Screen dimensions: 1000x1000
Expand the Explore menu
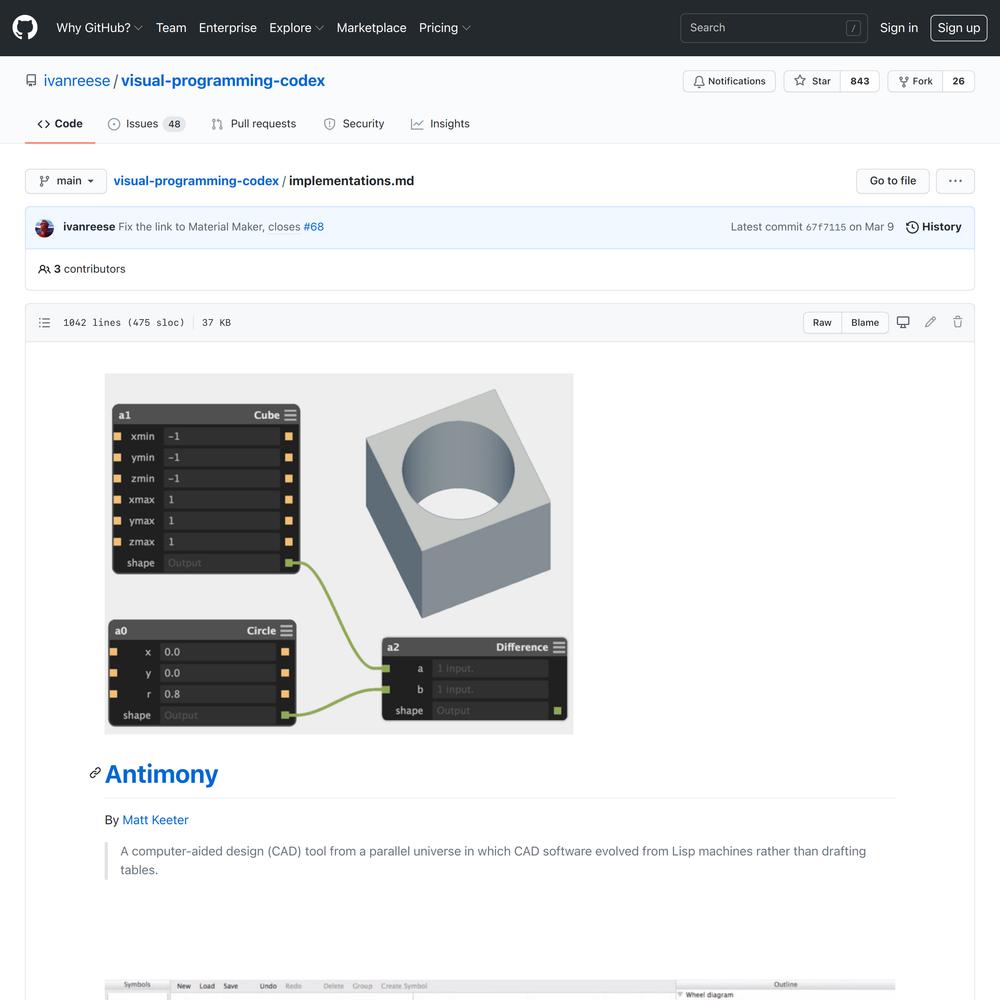click(x=297, y=28)
